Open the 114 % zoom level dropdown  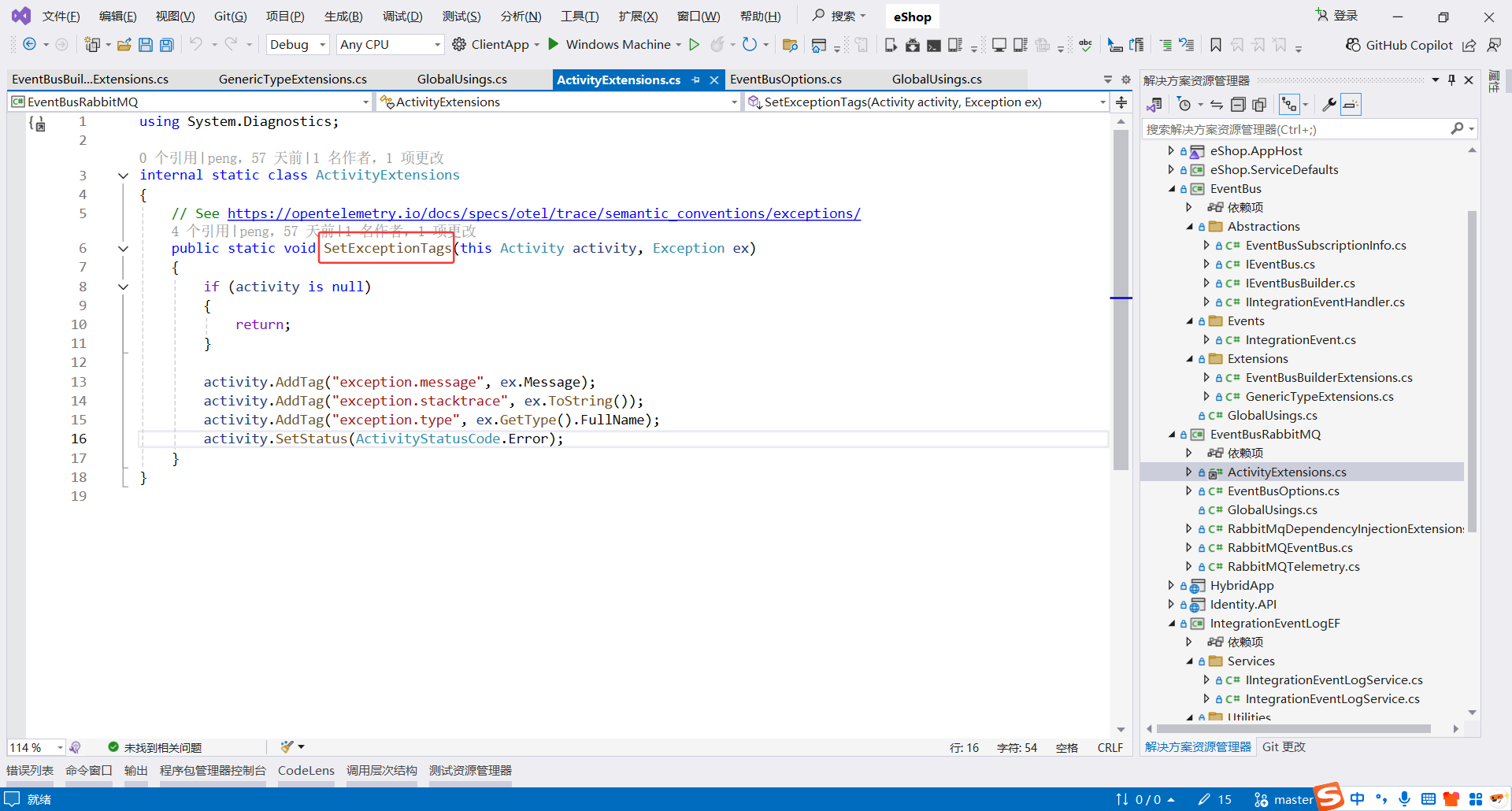pos(36,747)
